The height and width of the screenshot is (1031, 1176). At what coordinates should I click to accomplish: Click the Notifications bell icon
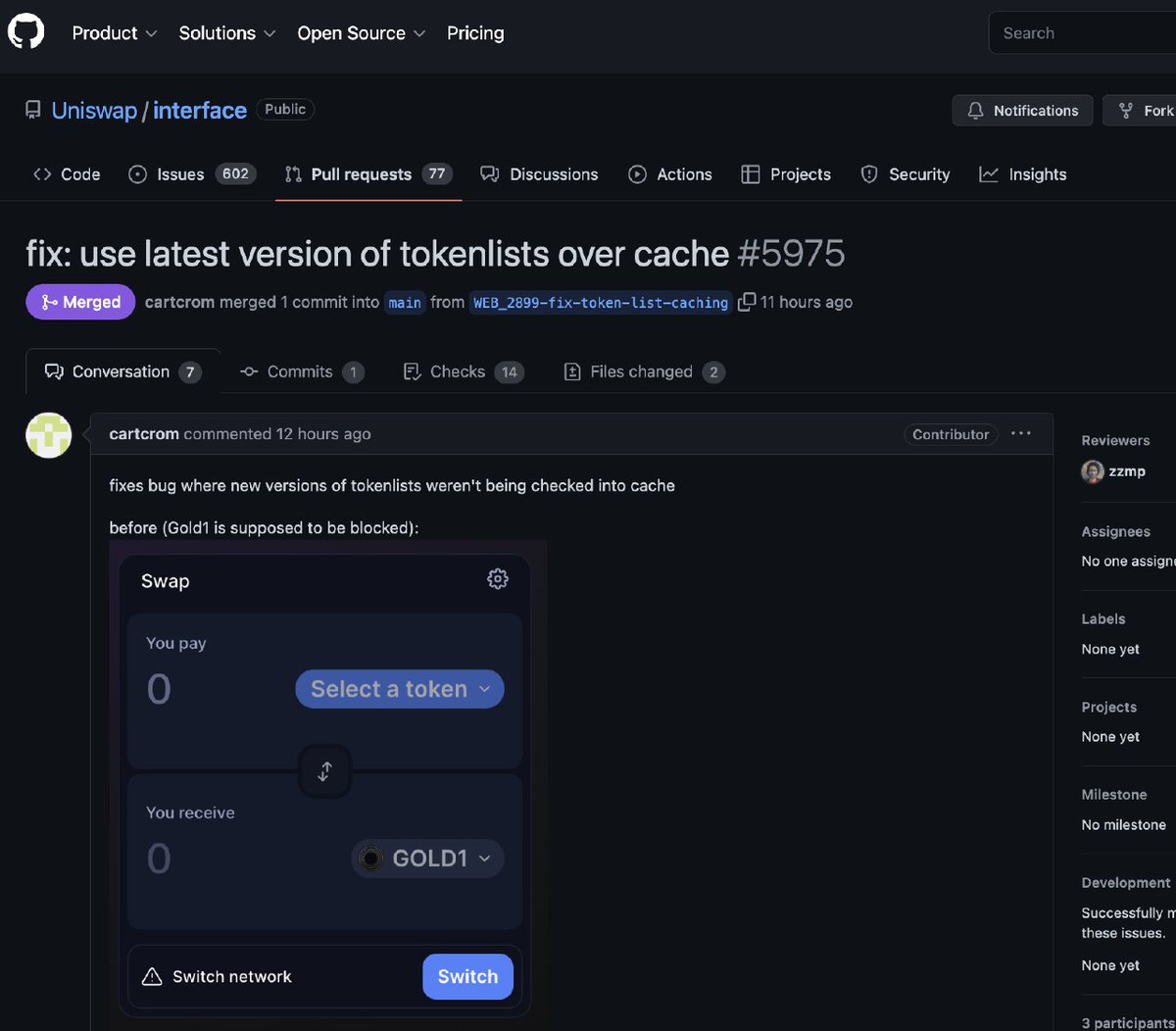[x=975, y=111]
